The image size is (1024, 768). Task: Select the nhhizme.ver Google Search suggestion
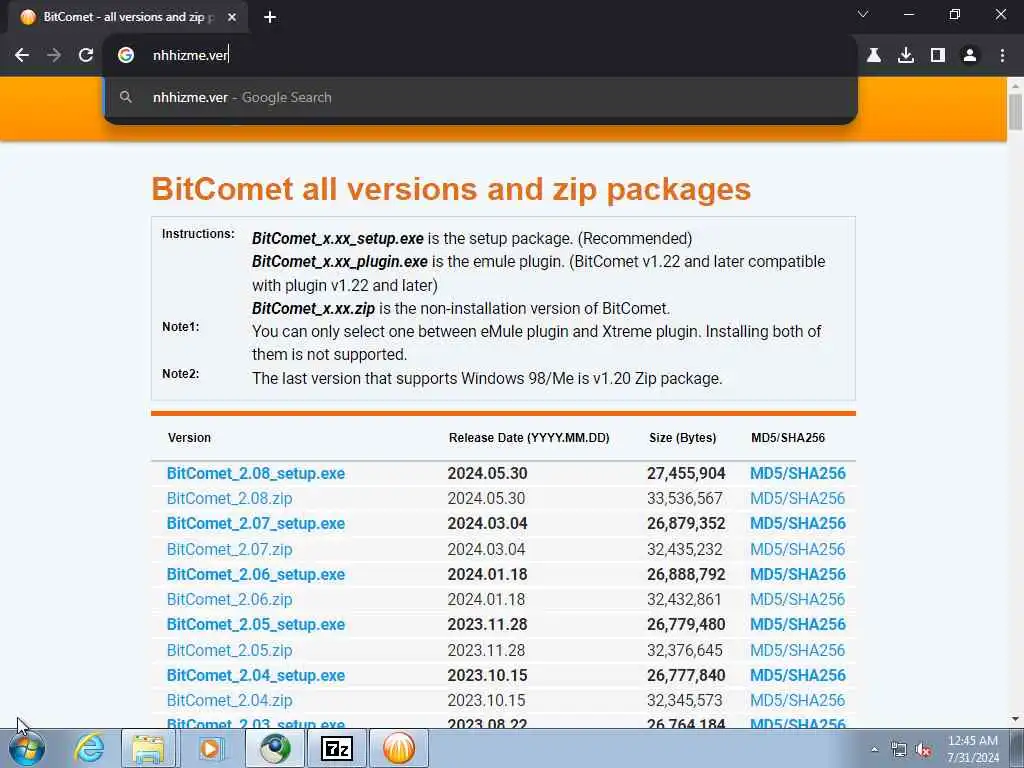click(x=480, y=97)
